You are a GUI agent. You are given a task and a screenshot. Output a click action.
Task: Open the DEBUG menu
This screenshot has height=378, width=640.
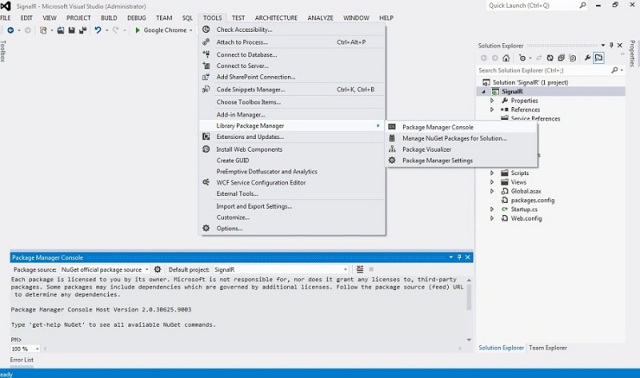pyautogui.click(x=136, y=18)
